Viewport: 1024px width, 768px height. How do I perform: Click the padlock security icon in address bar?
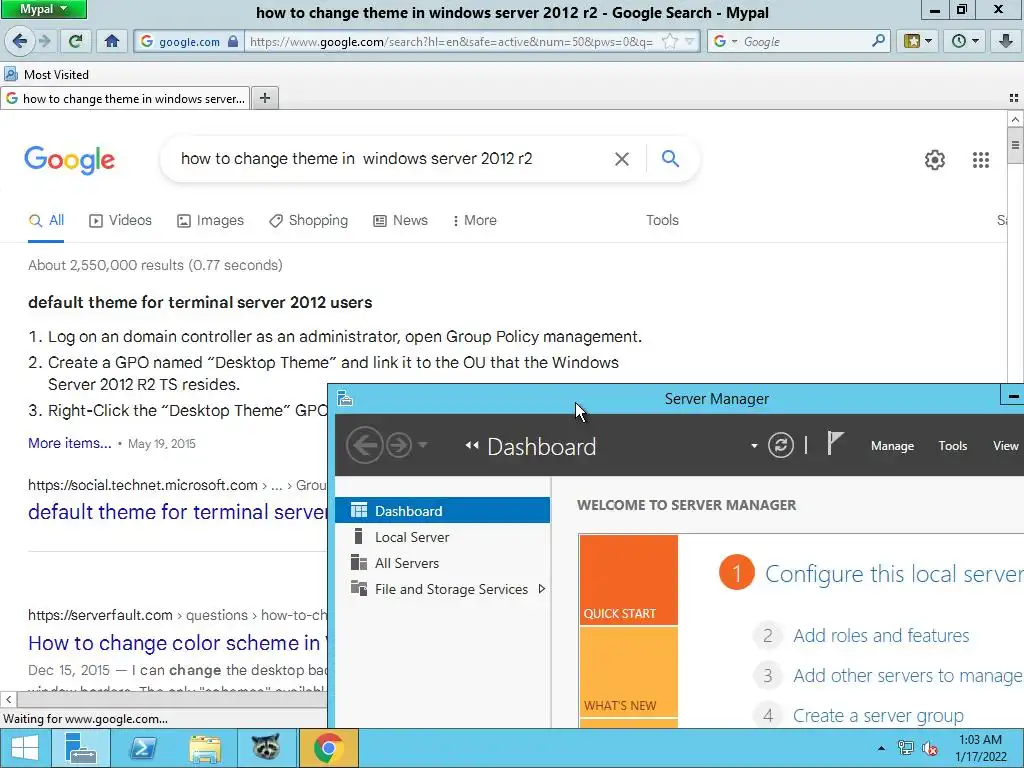[232, 41]
